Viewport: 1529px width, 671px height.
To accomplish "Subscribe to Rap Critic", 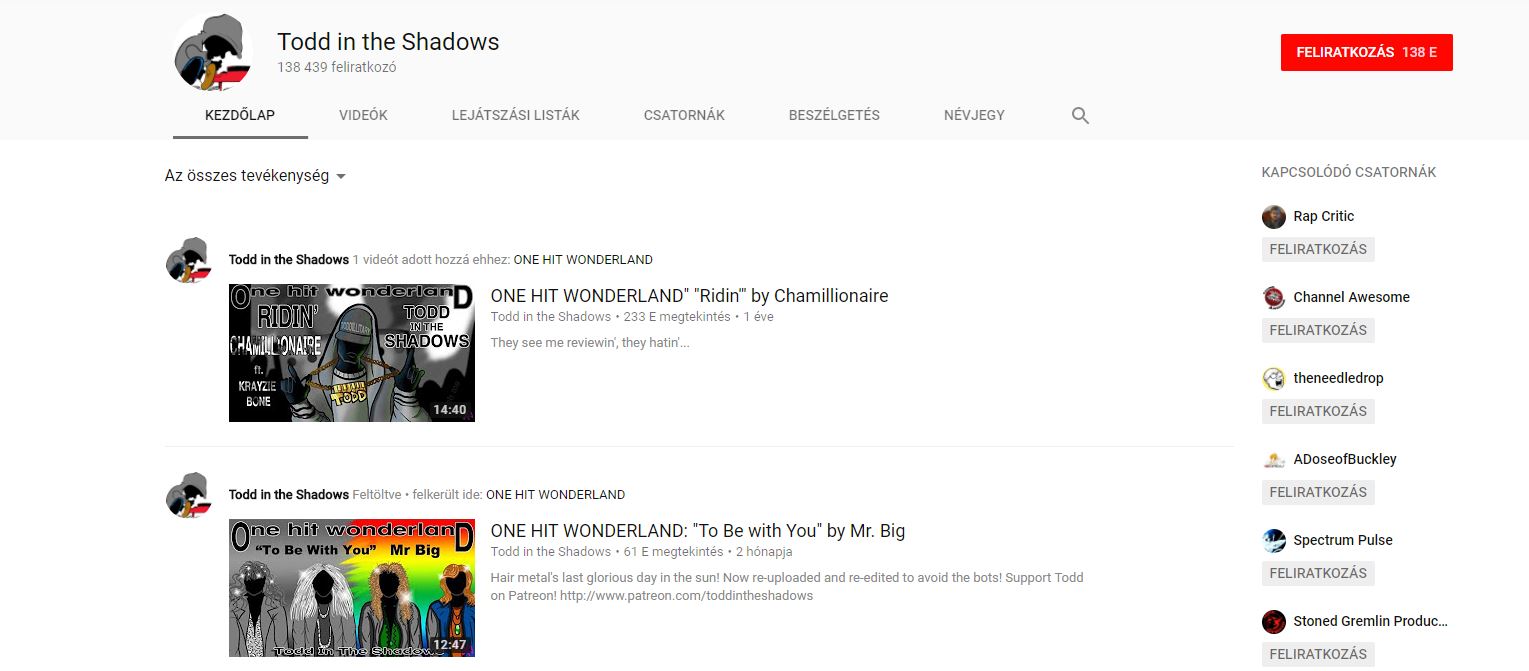I will (x=1318, y=249).
